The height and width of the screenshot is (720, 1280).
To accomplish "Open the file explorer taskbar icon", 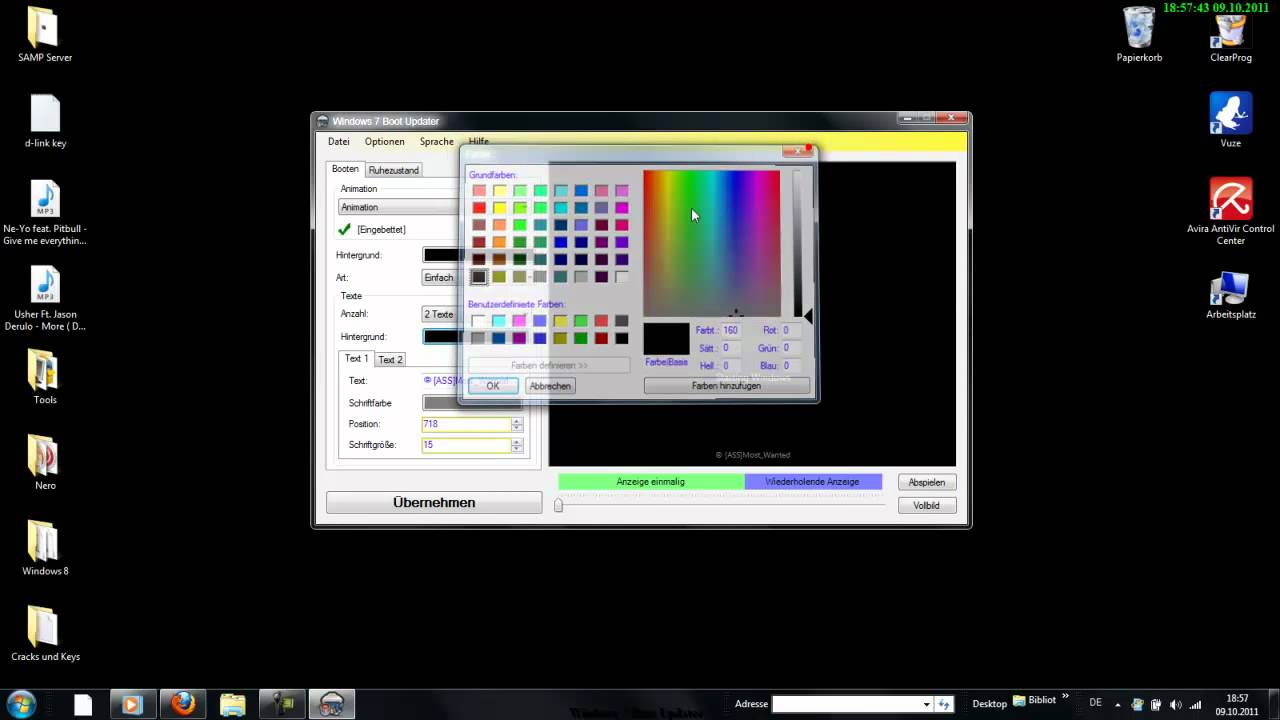I will point(232,704).
